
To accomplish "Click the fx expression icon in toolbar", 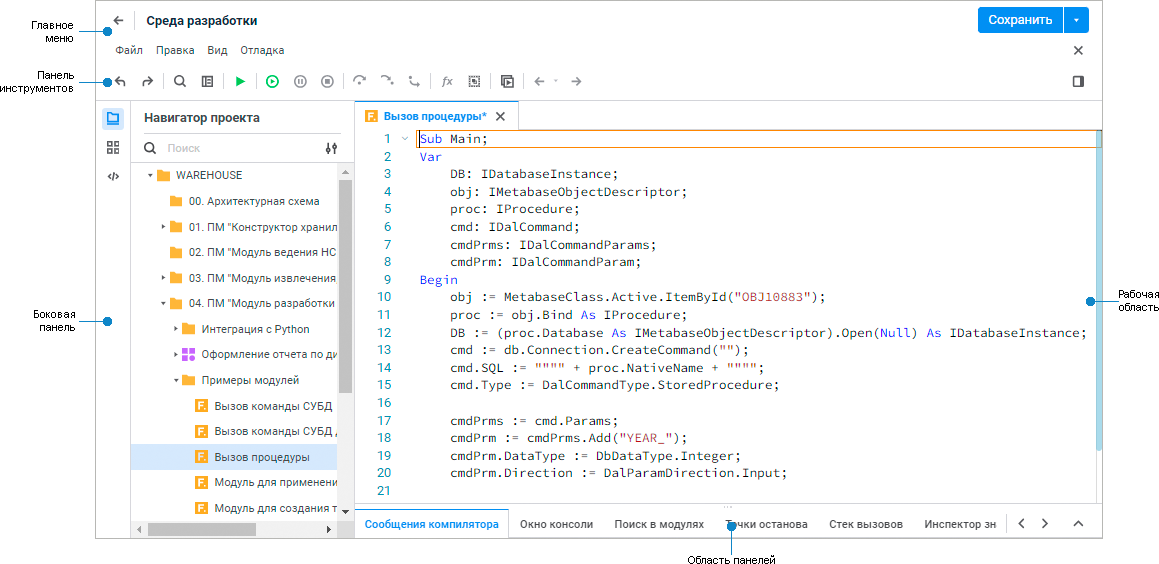I will 447,81.
